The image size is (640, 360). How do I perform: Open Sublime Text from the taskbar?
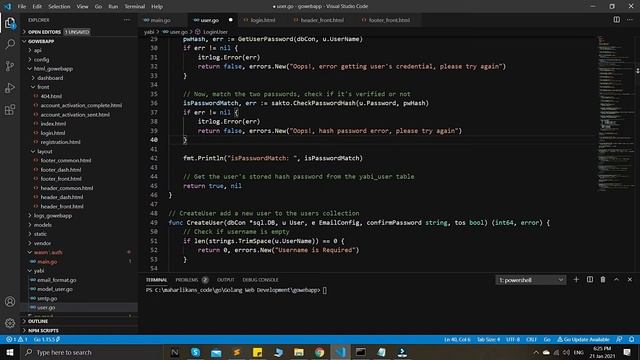(x=237, y=352)
